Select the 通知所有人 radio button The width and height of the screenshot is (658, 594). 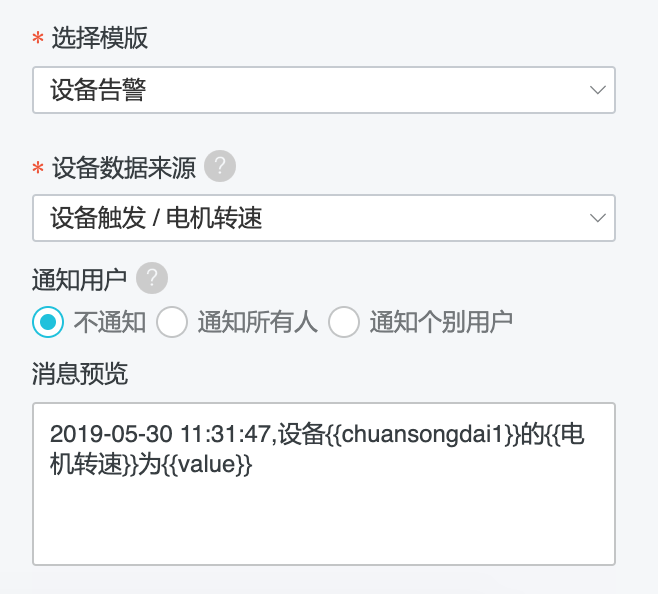172,322
